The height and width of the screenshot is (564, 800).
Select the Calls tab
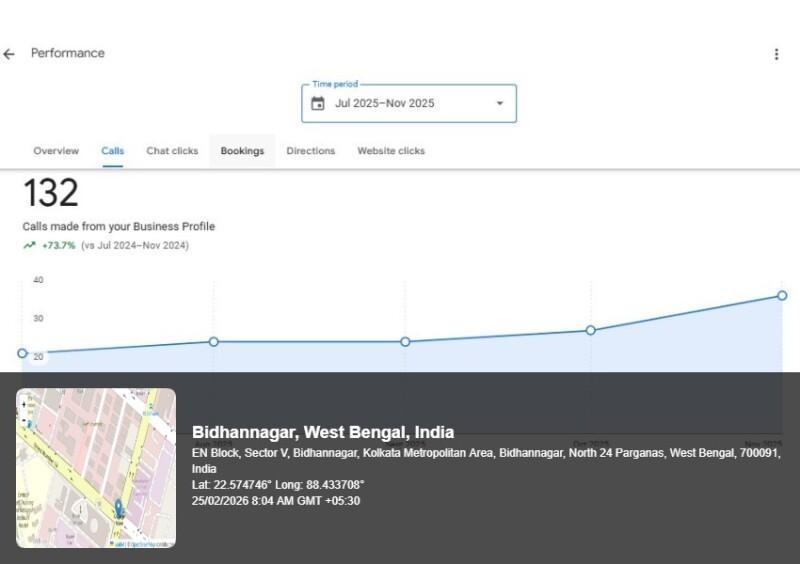point(113,151)
